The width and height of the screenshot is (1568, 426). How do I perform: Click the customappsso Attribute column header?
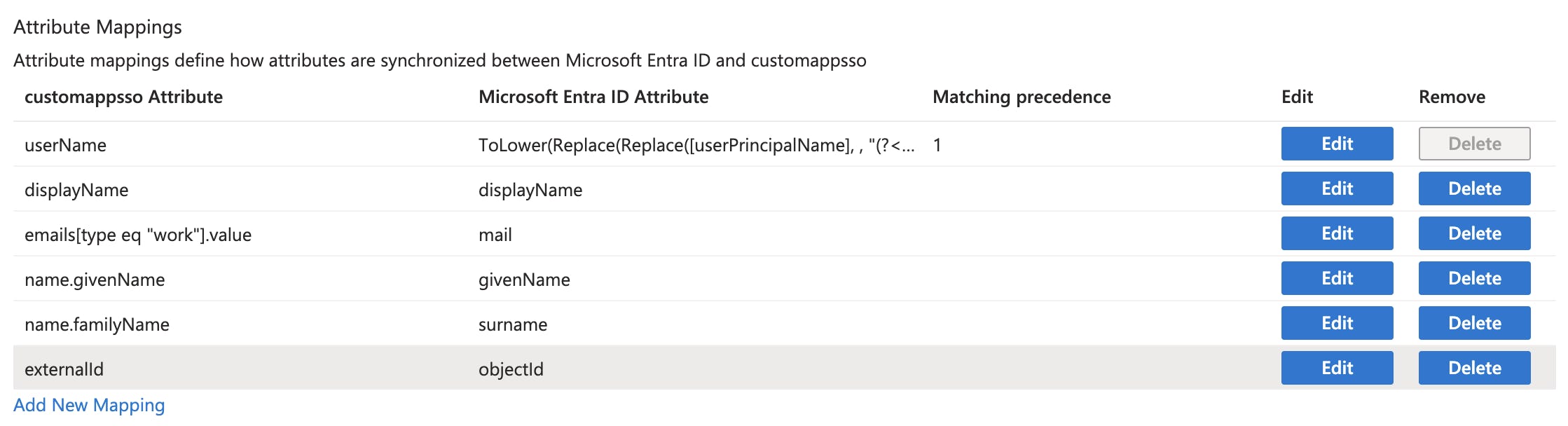pos(124,97)
